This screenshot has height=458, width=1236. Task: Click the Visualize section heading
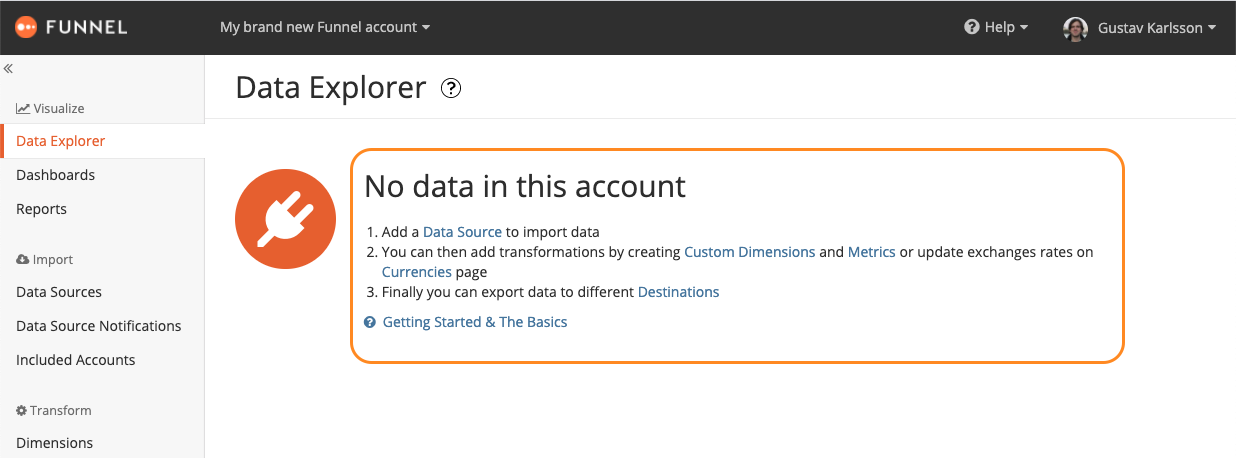pyautogui.click(x=50, y=108)
